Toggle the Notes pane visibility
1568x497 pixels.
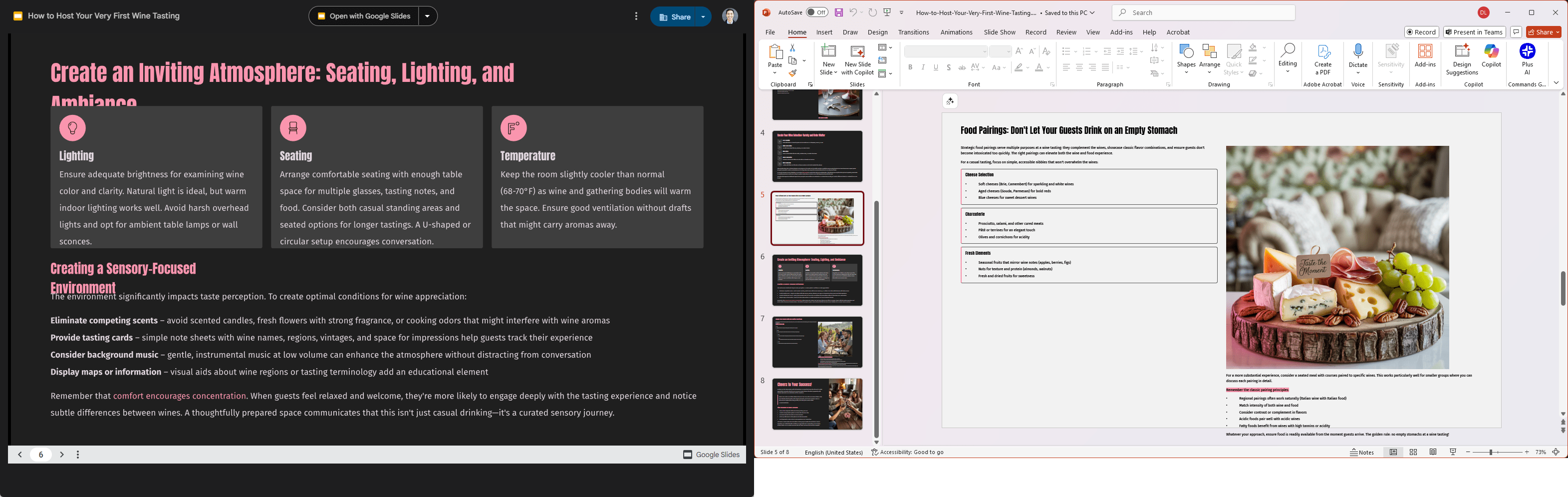pos(1363,453)
